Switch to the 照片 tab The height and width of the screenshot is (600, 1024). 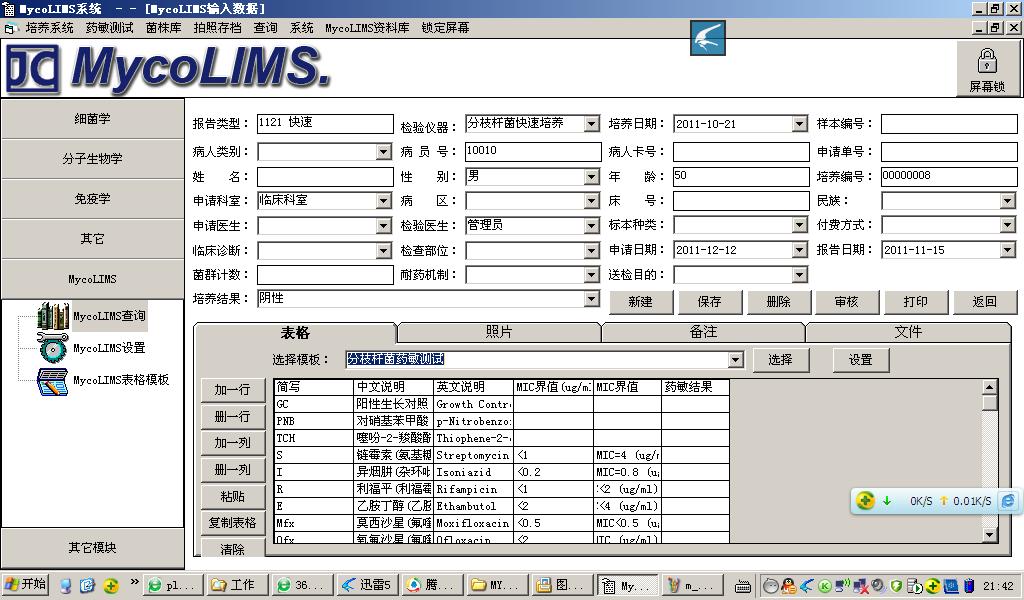coord(499,332)
